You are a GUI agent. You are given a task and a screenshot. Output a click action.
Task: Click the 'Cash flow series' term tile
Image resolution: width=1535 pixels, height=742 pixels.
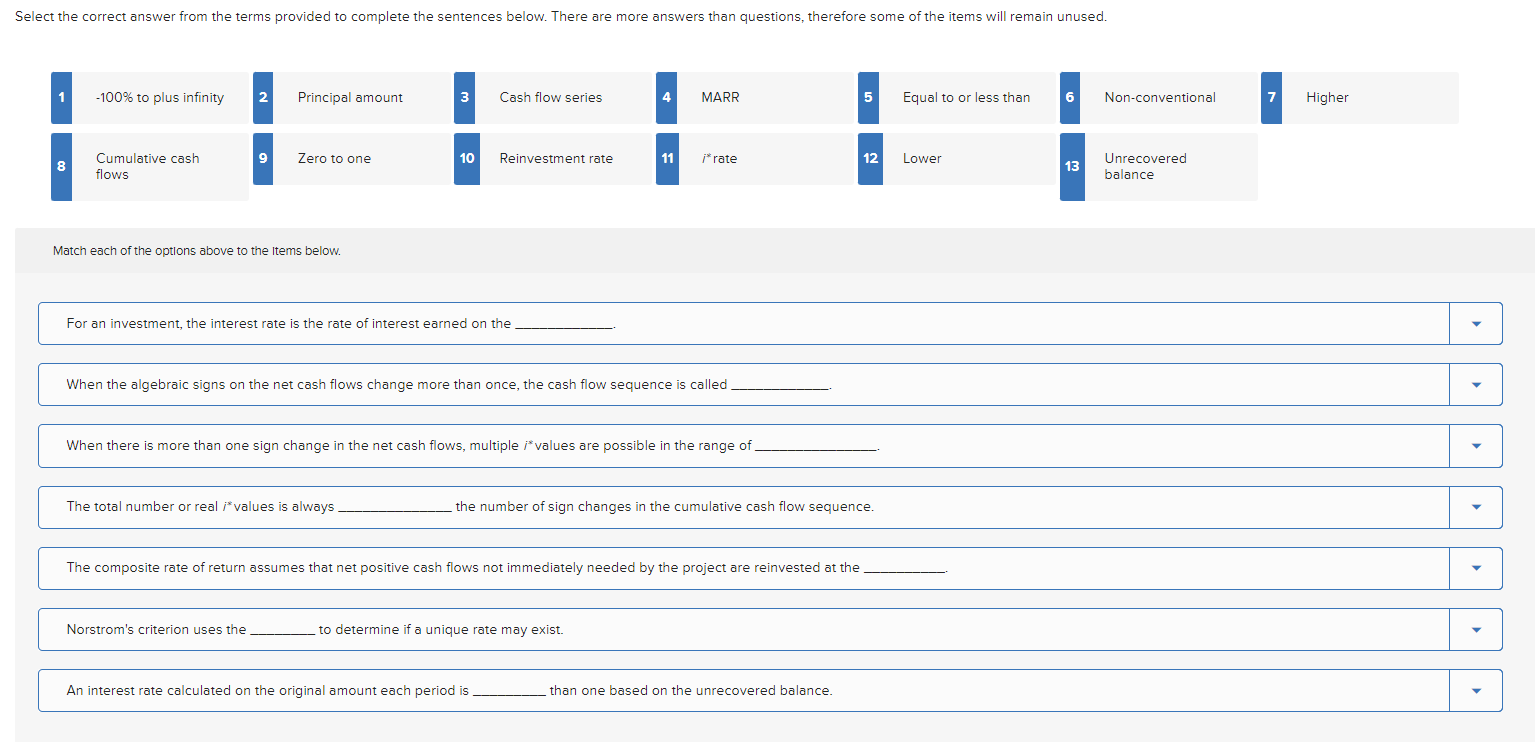click(551, 97)
